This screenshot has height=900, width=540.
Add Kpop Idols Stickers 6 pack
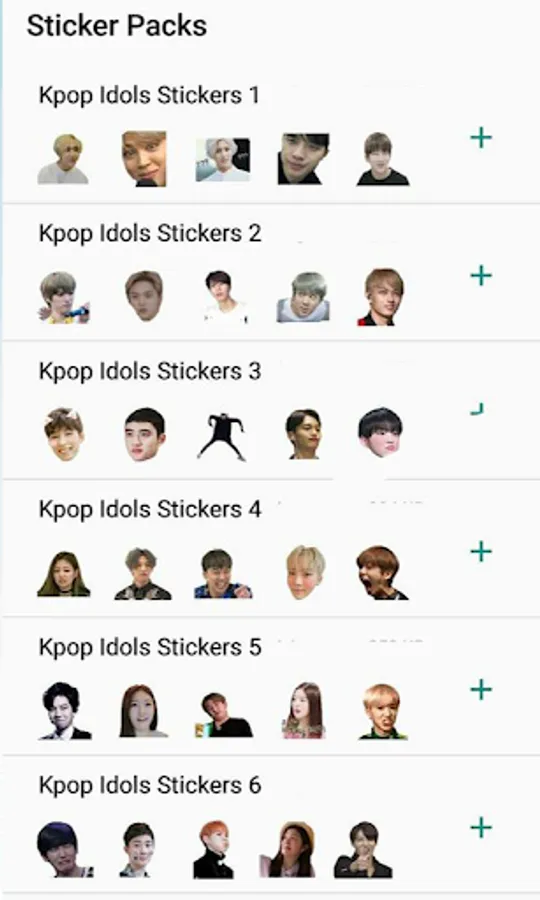point(481,828)
